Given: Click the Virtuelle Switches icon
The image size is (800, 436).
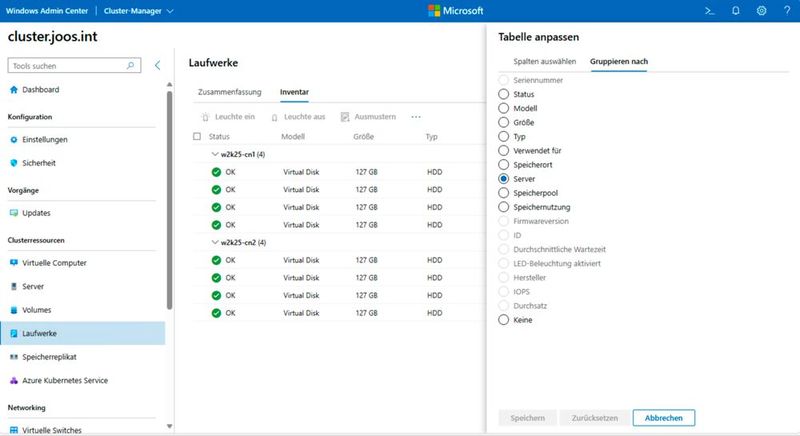Looking at the screenshot, I should [x=14, y=430].
